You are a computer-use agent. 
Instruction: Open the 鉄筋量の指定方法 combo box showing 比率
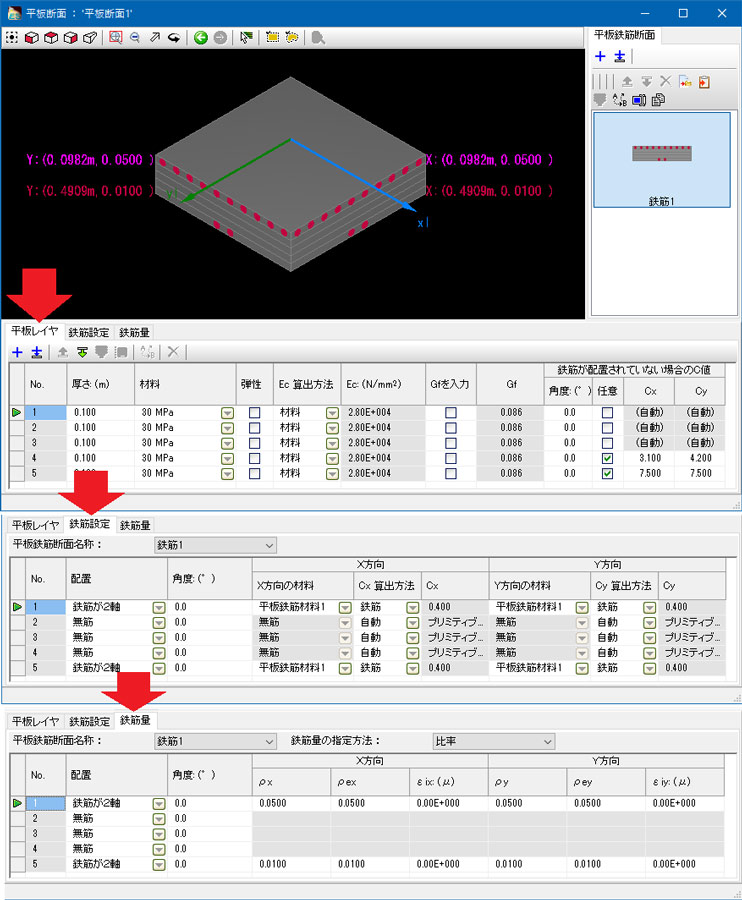point(494,741)
